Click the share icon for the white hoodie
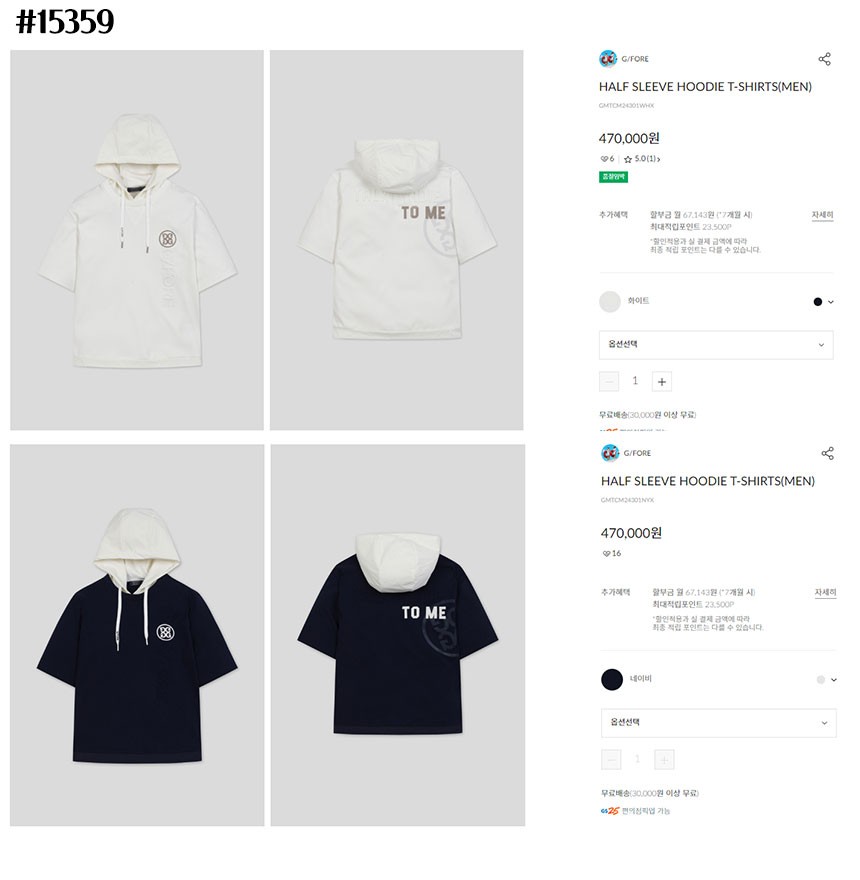 (824, 59)
